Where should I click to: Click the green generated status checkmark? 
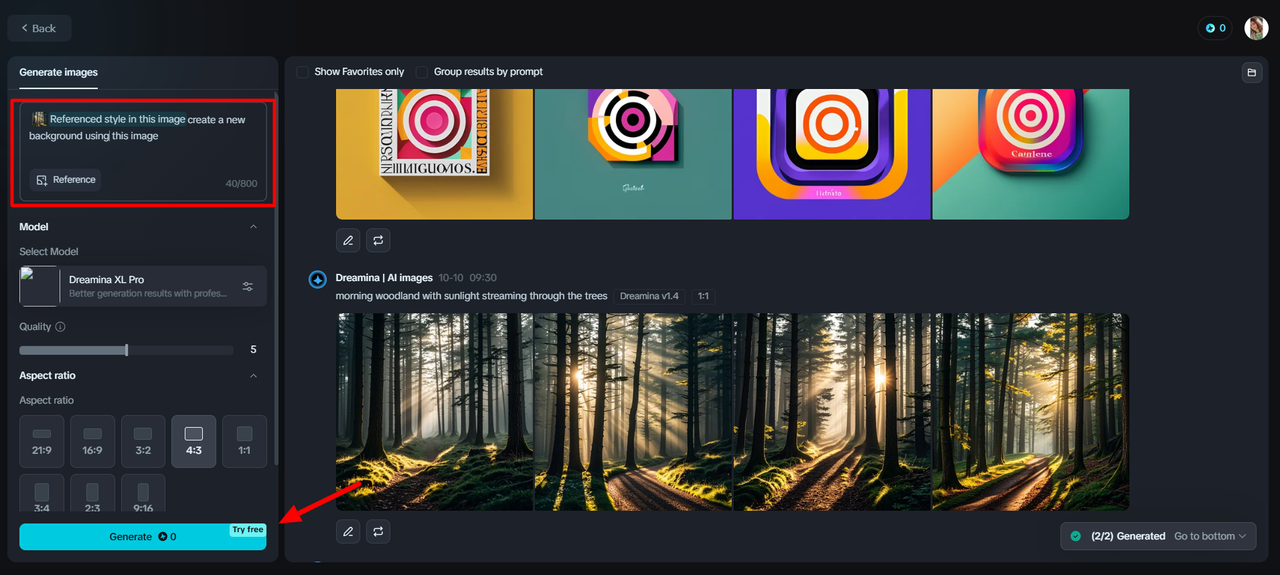point(1076,536)
